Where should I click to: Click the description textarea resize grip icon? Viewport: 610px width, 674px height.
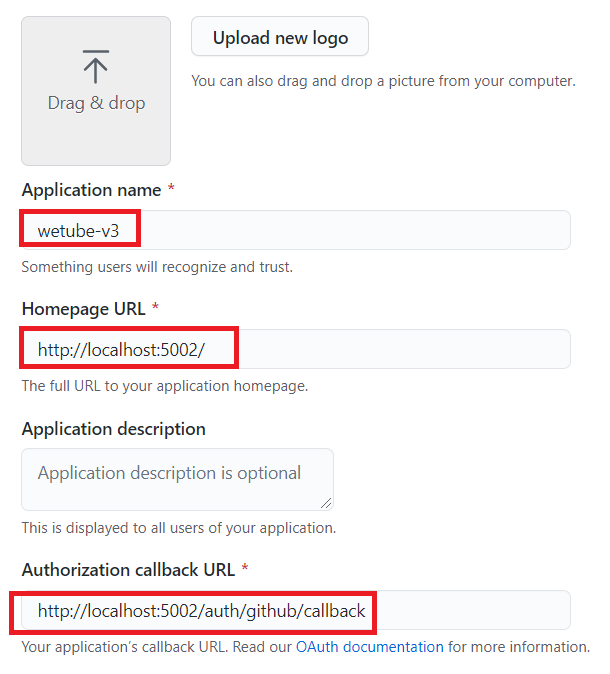326,503
